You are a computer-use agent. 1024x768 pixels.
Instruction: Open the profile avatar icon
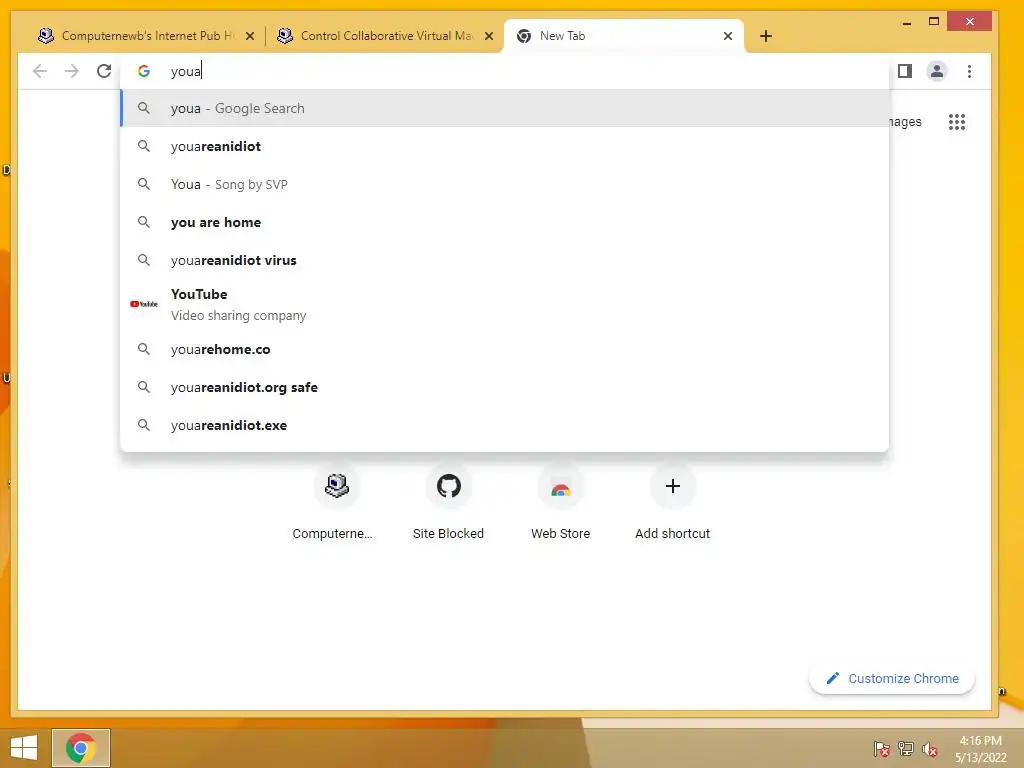936,71
